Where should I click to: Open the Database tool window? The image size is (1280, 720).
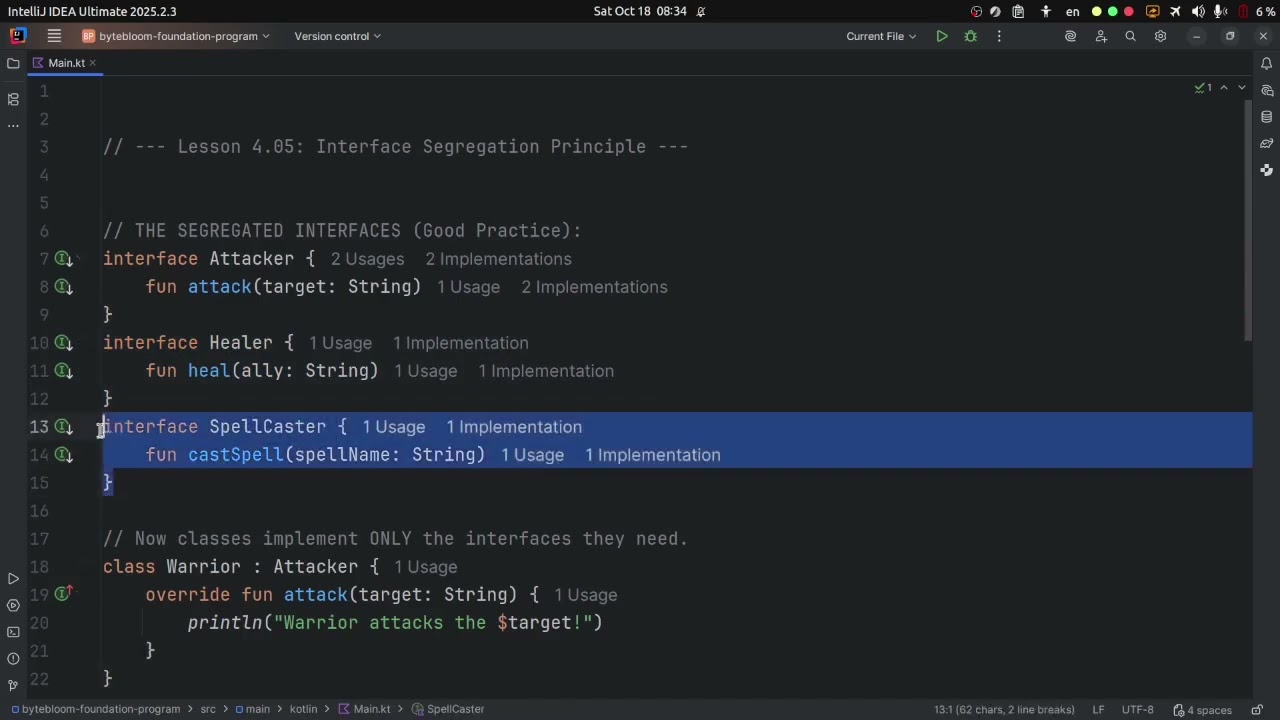[x=1266, y=117]
